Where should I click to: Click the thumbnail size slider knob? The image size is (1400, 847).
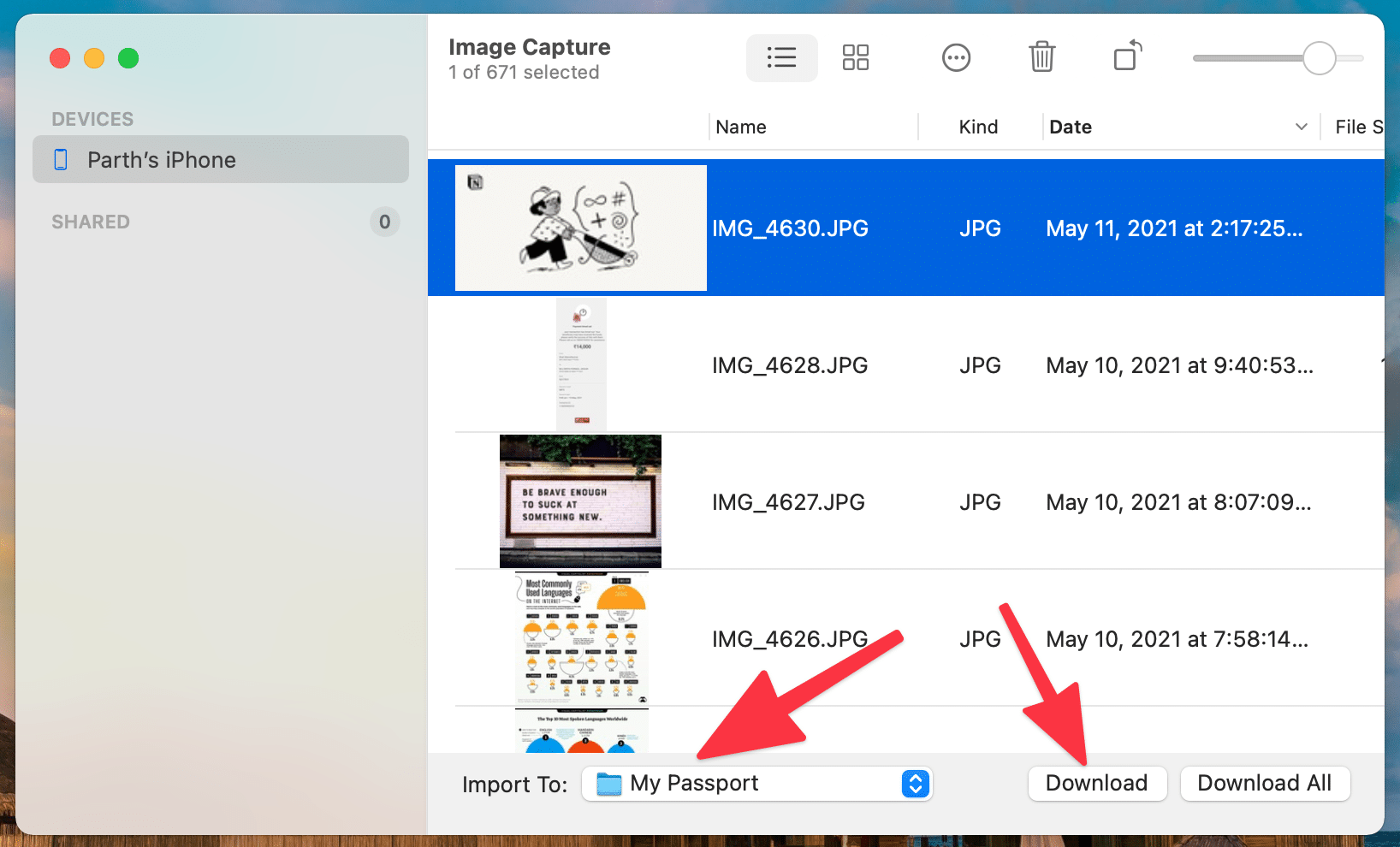[1319, 58]
